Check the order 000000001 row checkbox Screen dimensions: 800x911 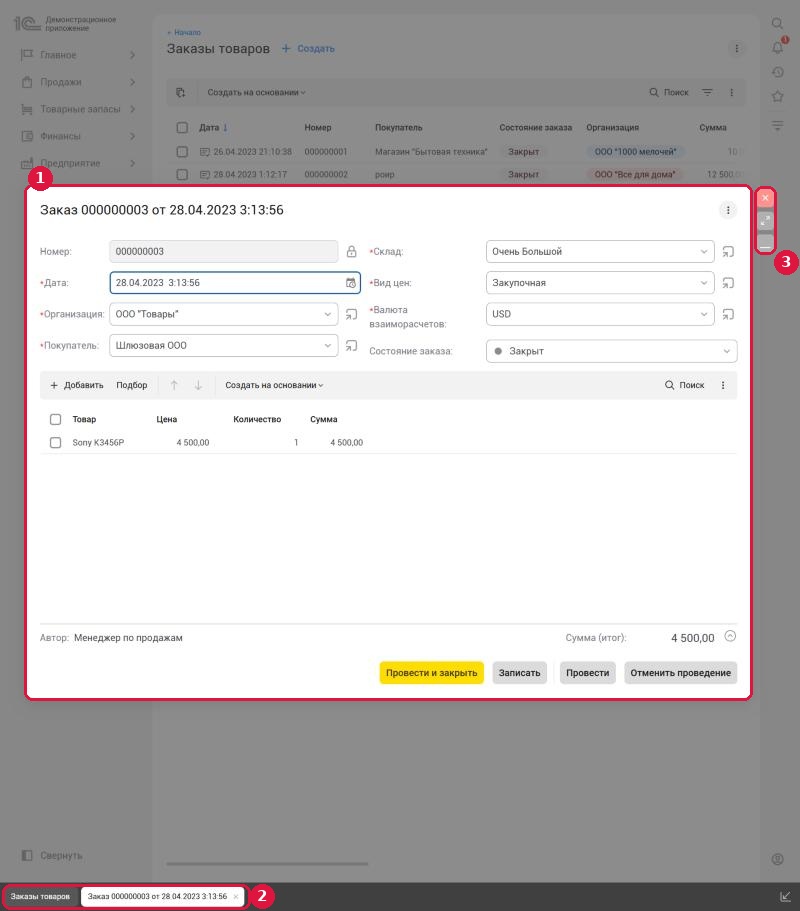(182, 152)
